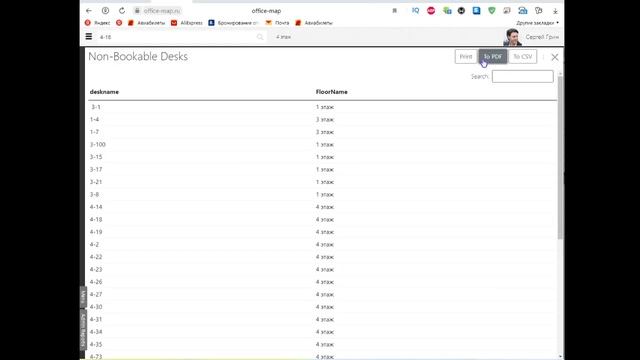
Task: Click floor cell of row 3-100
Action: 324,144
